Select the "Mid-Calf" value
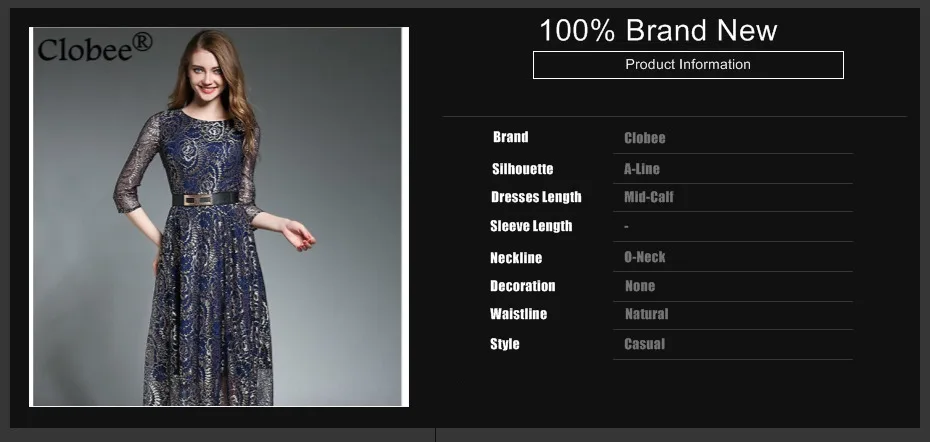The width and height of the screenshot is (930, 442). [x=649, y=197]
